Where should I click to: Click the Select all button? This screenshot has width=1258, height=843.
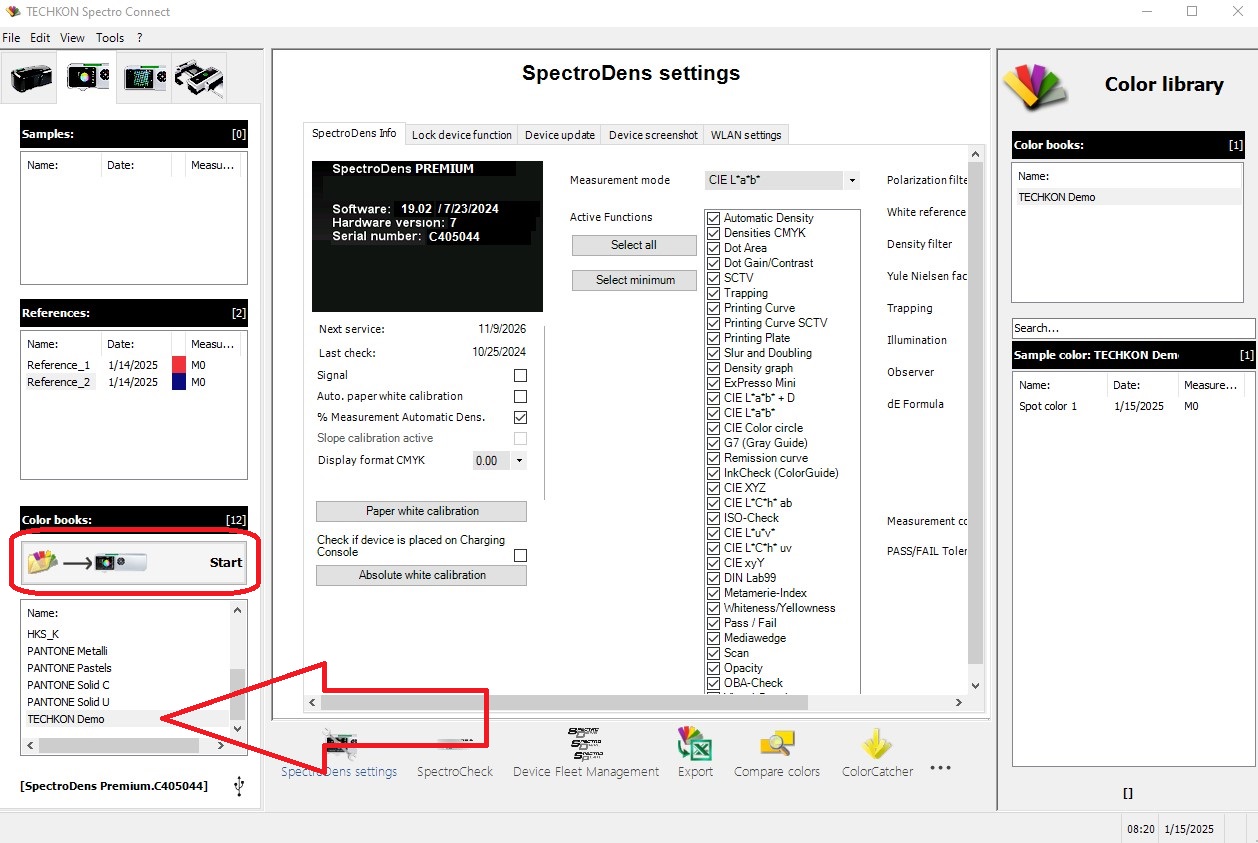point(634,245)
